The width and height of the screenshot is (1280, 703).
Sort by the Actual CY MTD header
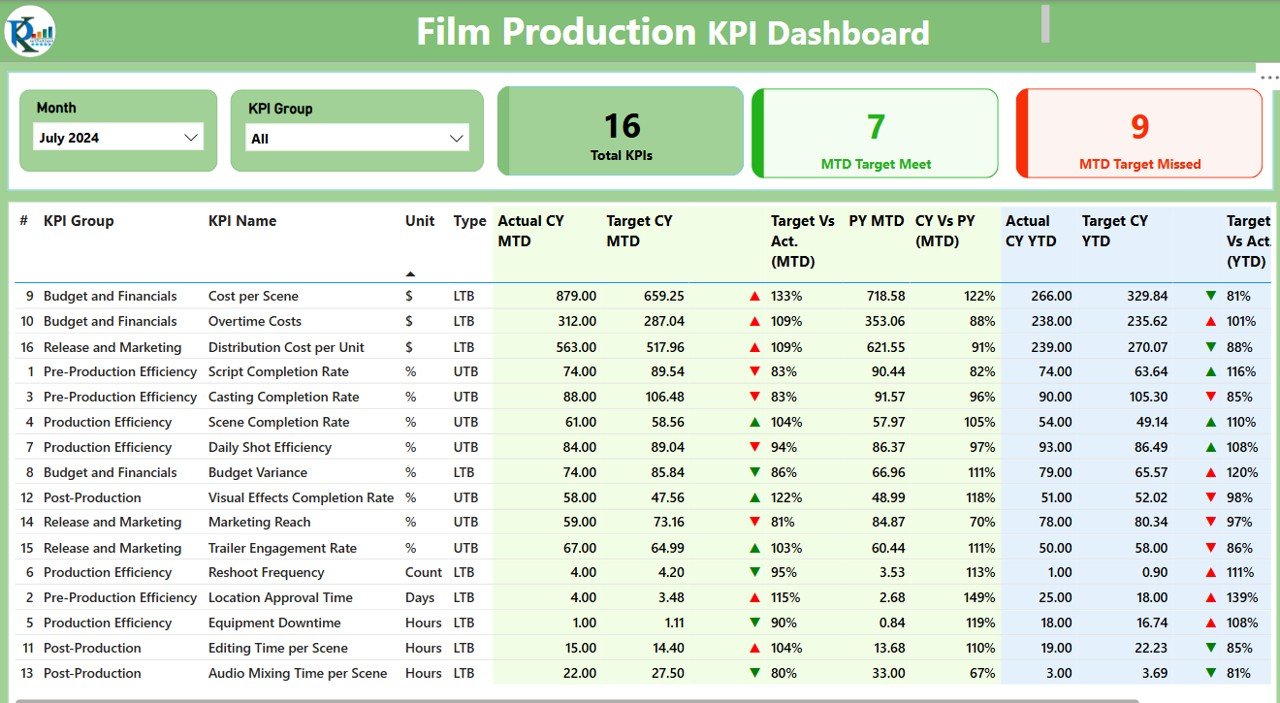click(x=531, y=231)
